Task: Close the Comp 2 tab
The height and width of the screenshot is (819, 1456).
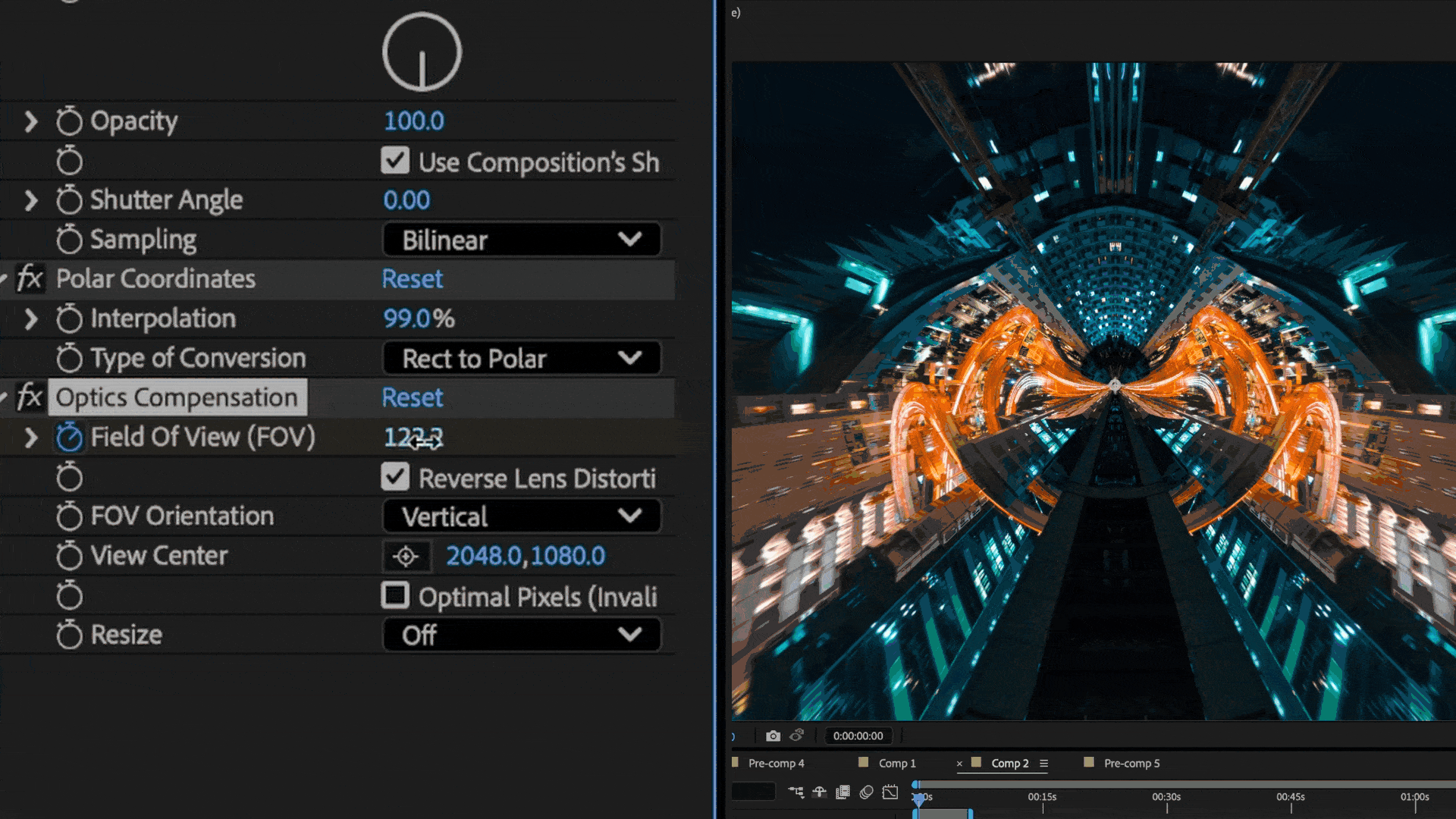Action: point(959,764)
